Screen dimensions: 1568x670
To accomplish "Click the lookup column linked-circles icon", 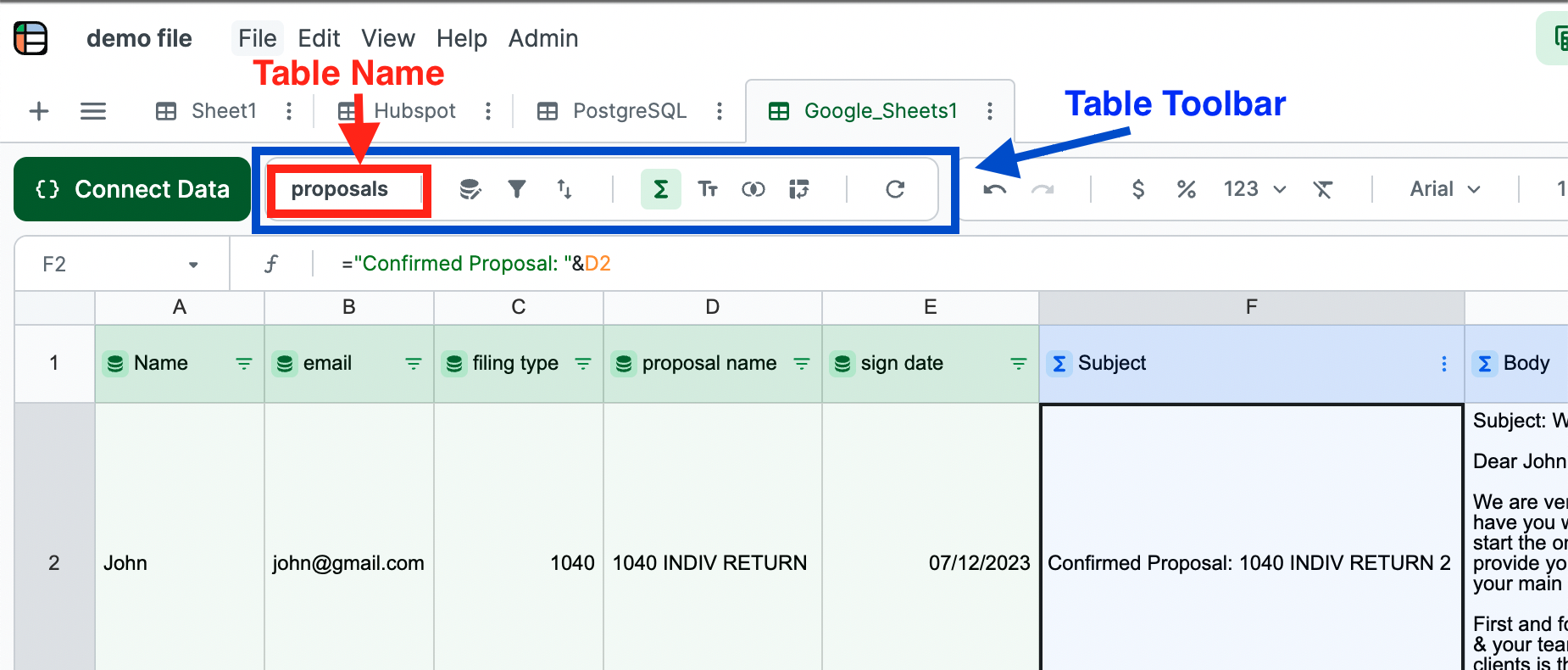I will (x=753, y=188).
